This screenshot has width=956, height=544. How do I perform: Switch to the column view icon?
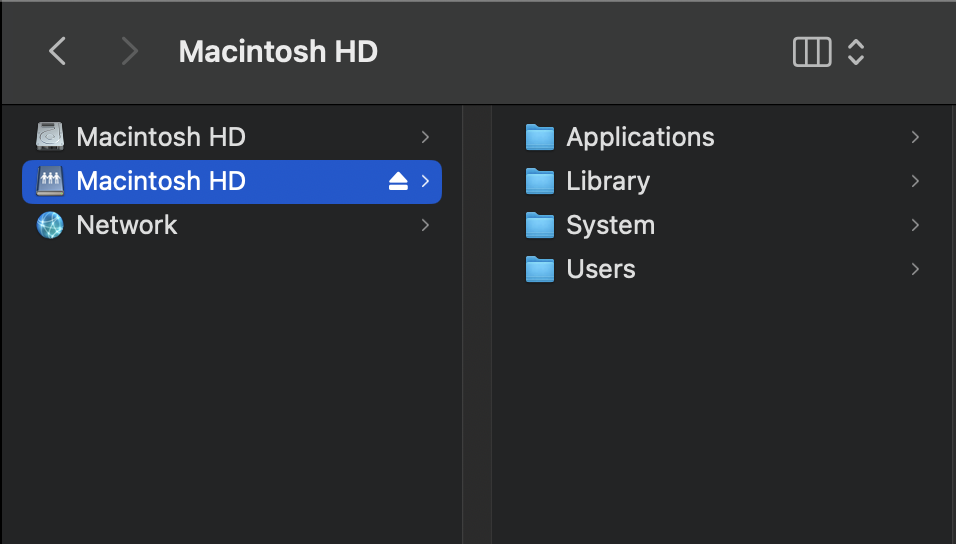812,52
